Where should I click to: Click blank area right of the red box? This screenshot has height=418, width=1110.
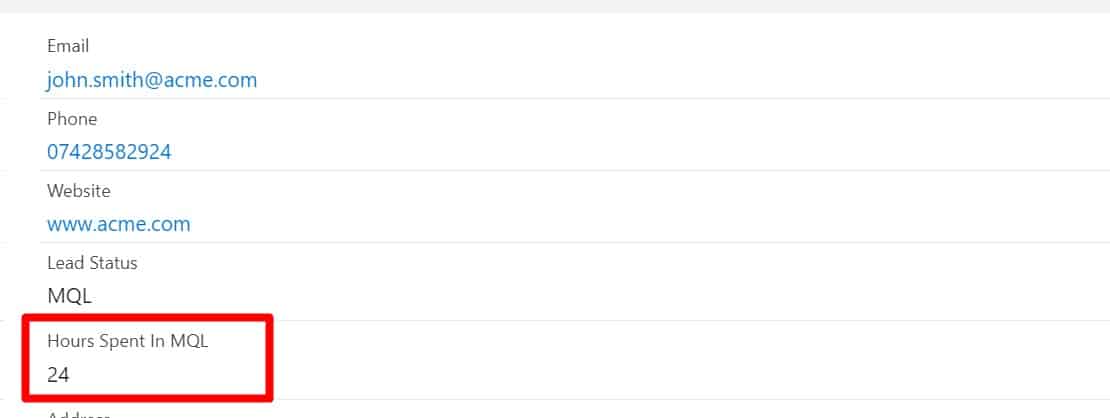[x=650, y=360]
